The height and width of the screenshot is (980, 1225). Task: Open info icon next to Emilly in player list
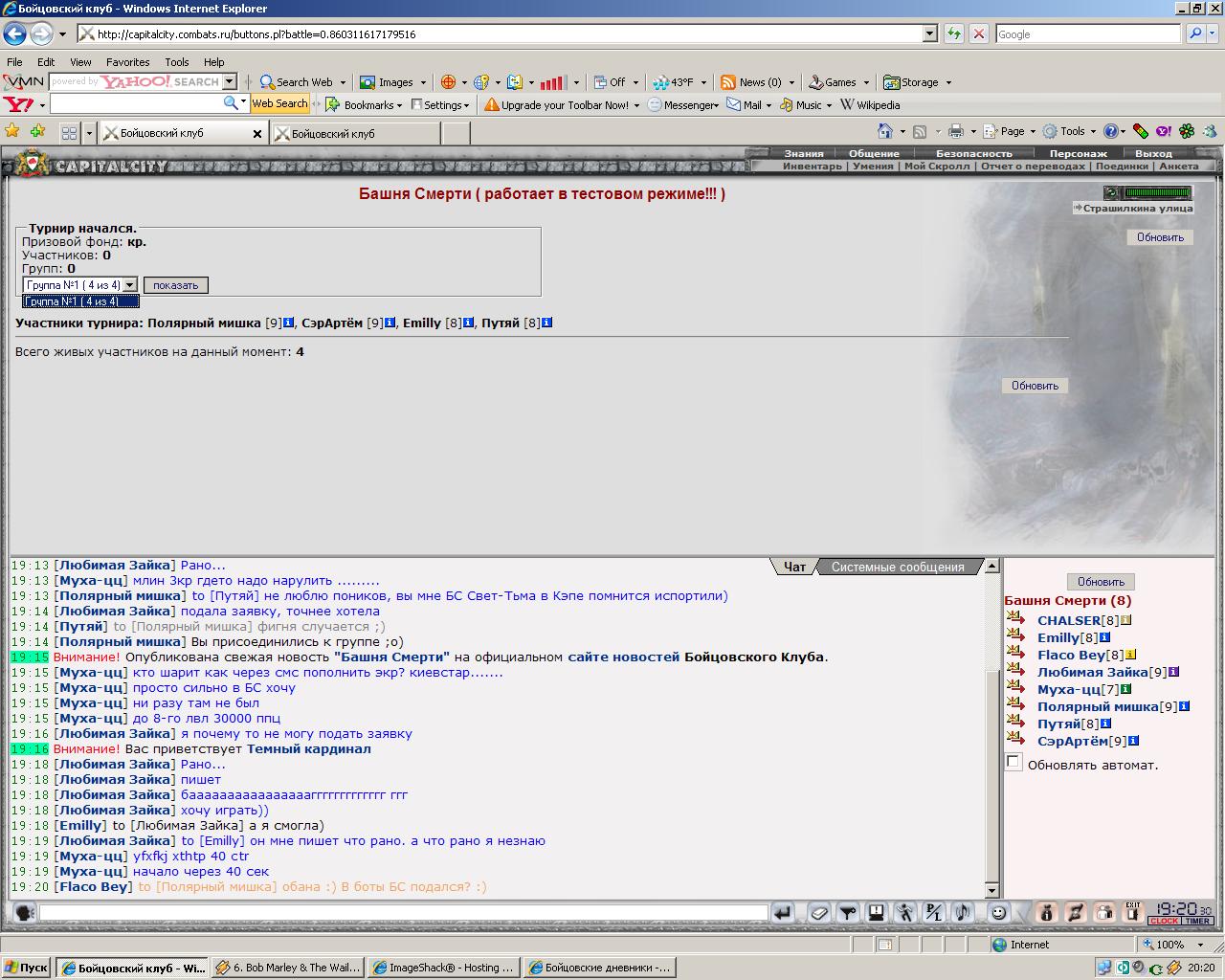(1104, 637)
